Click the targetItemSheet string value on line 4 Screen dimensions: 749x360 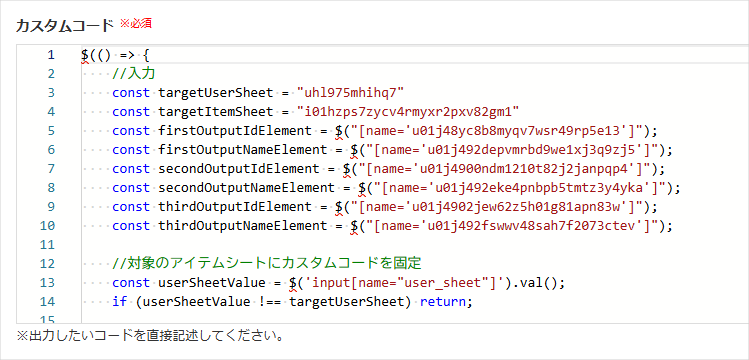coord(408,112)
